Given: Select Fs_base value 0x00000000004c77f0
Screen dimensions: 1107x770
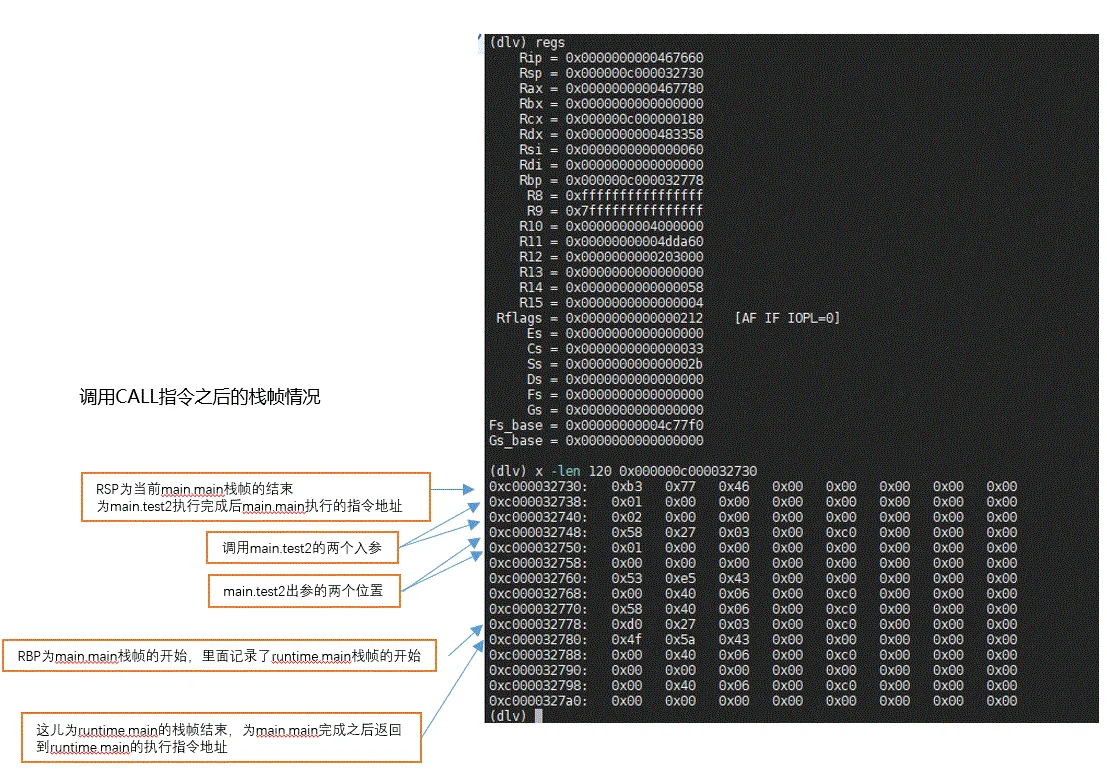Looking at the screenshot, I should (634, 426).
